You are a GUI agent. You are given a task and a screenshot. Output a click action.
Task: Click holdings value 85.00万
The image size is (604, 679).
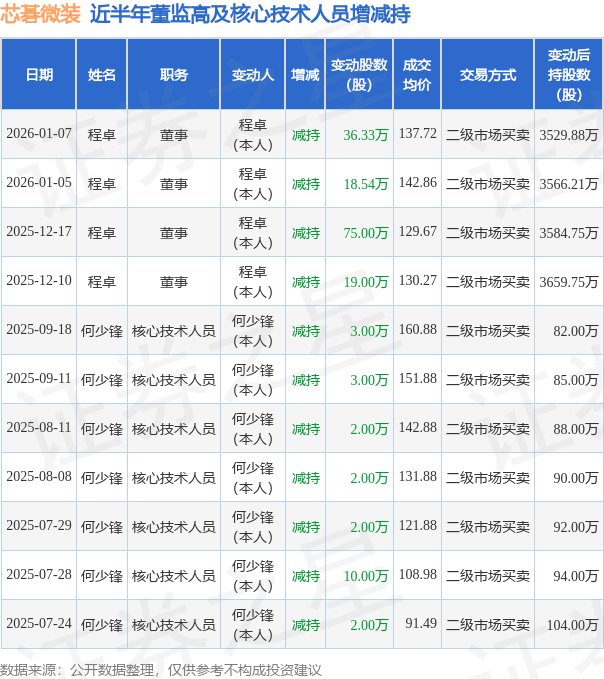tap(576, 380)
